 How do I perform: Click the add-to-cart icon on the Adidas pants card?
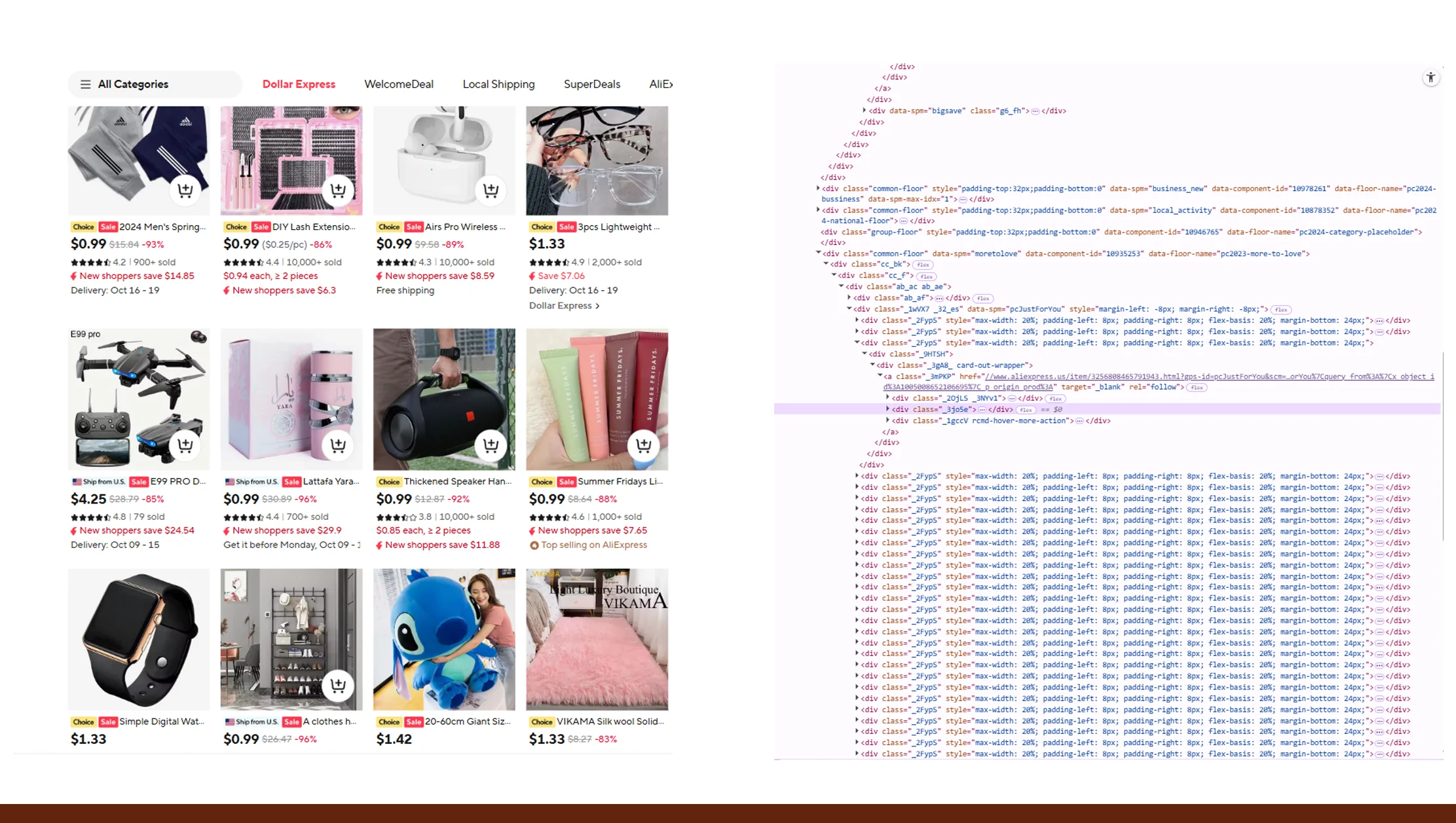point(186,190)
